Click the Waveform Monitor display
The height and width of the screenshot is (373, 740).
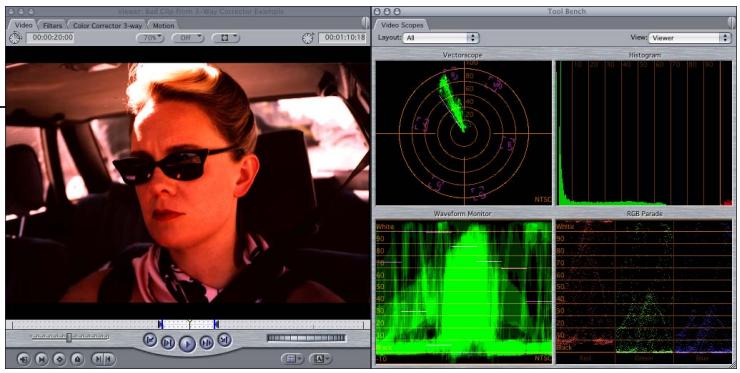464,291
